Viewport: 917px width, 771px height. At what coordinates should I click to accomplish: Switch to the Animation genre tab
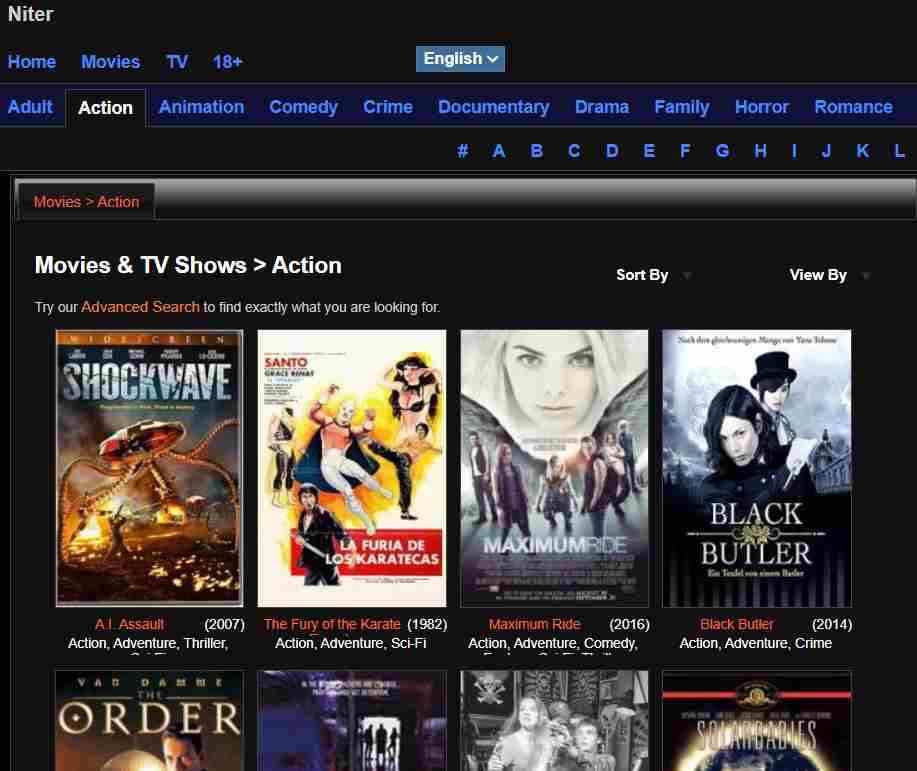202,106
